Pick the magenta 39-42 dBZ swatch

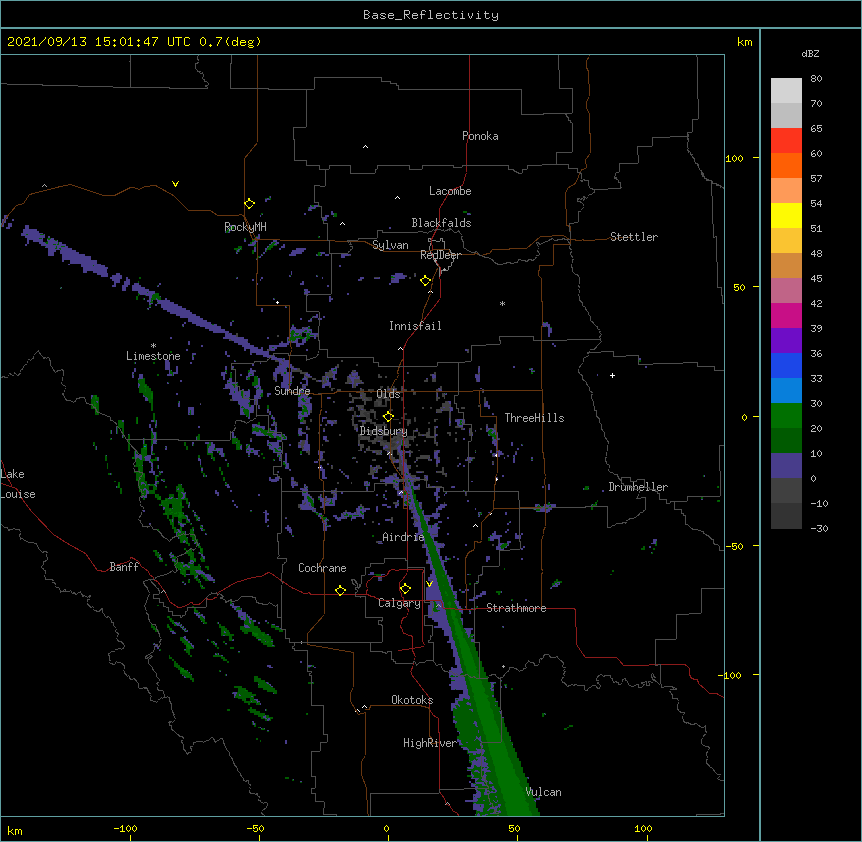(x=786, y=315)
